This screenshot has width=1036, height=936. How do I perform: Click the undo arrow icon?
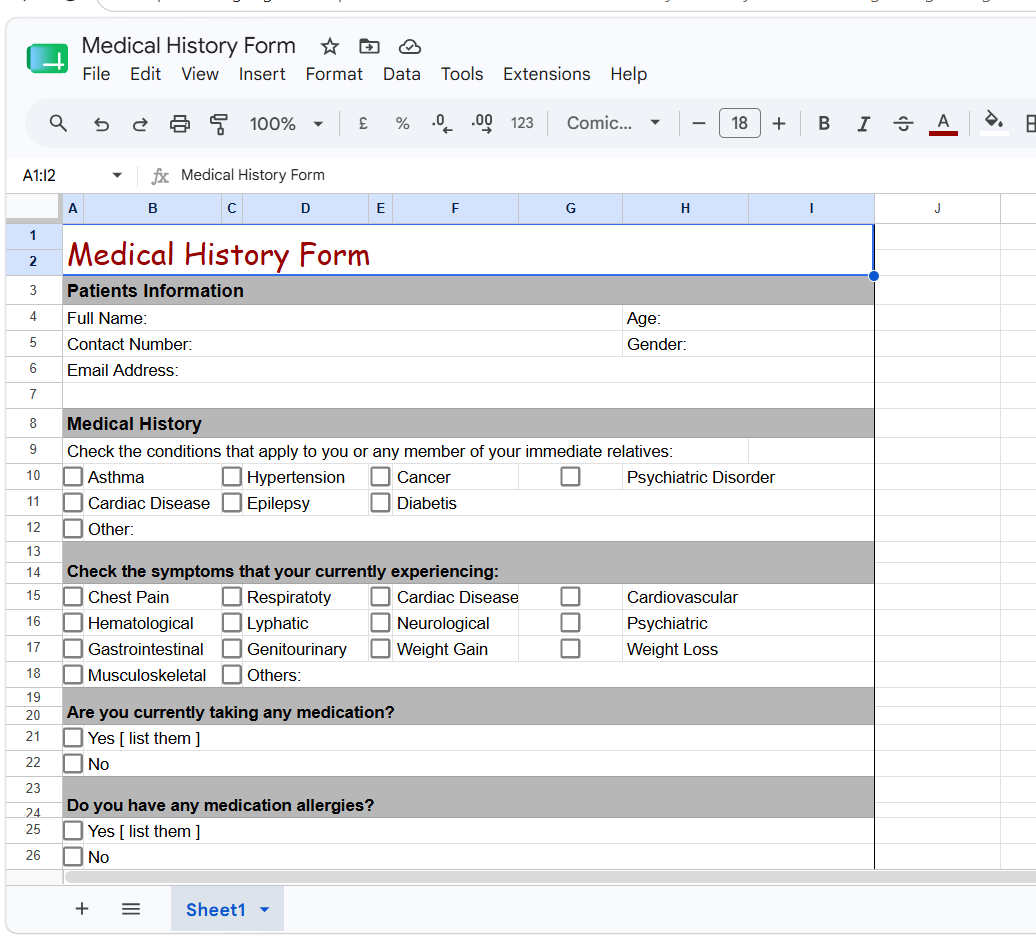pos(101,124)
